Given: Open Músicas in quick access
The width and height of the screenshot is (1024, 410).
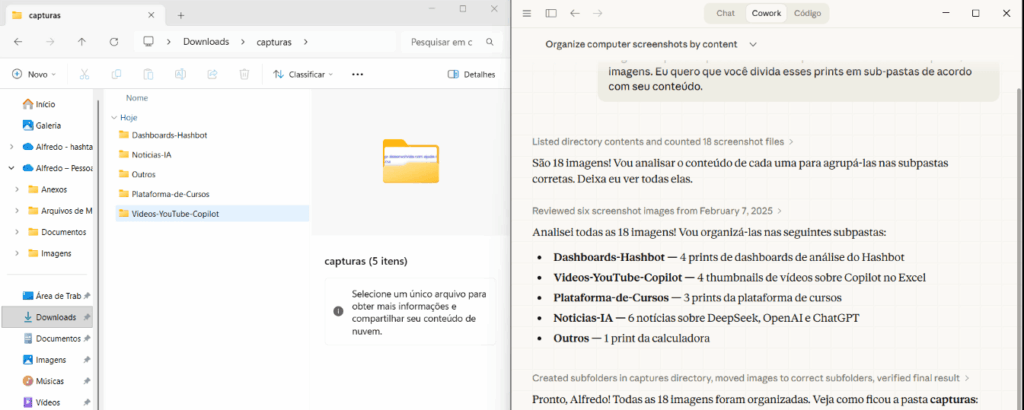Looking at the screenshot, I should click(x=50, y=381).
